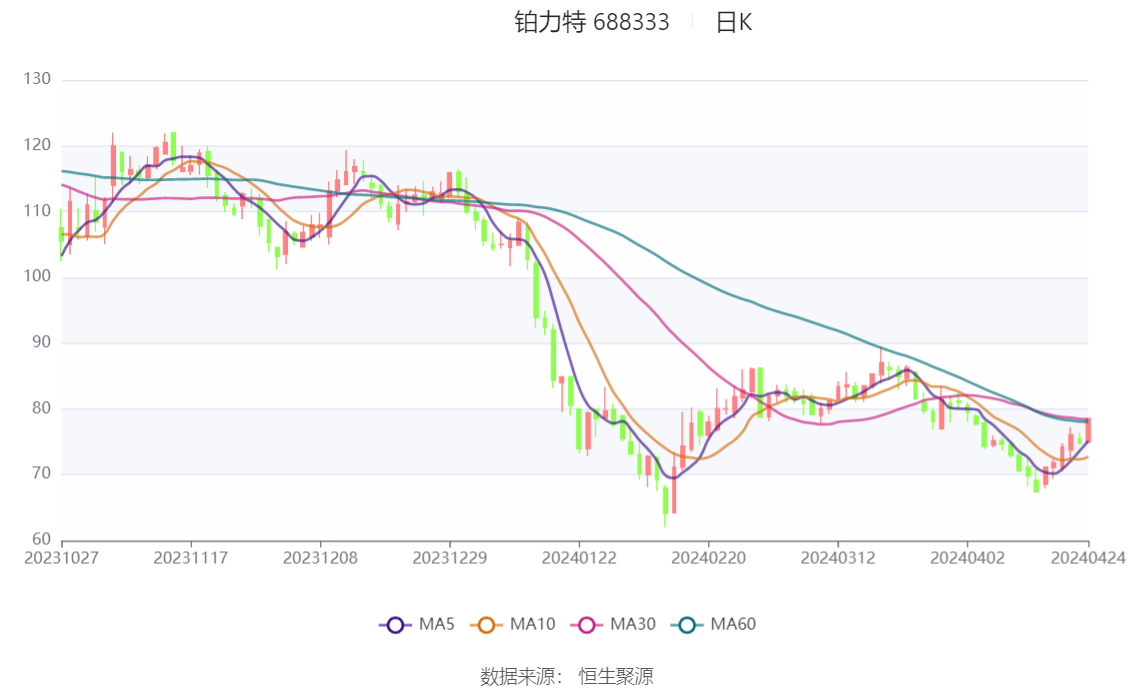
Task: Click the 130 price axis label
Action: (x=37, y=79)
